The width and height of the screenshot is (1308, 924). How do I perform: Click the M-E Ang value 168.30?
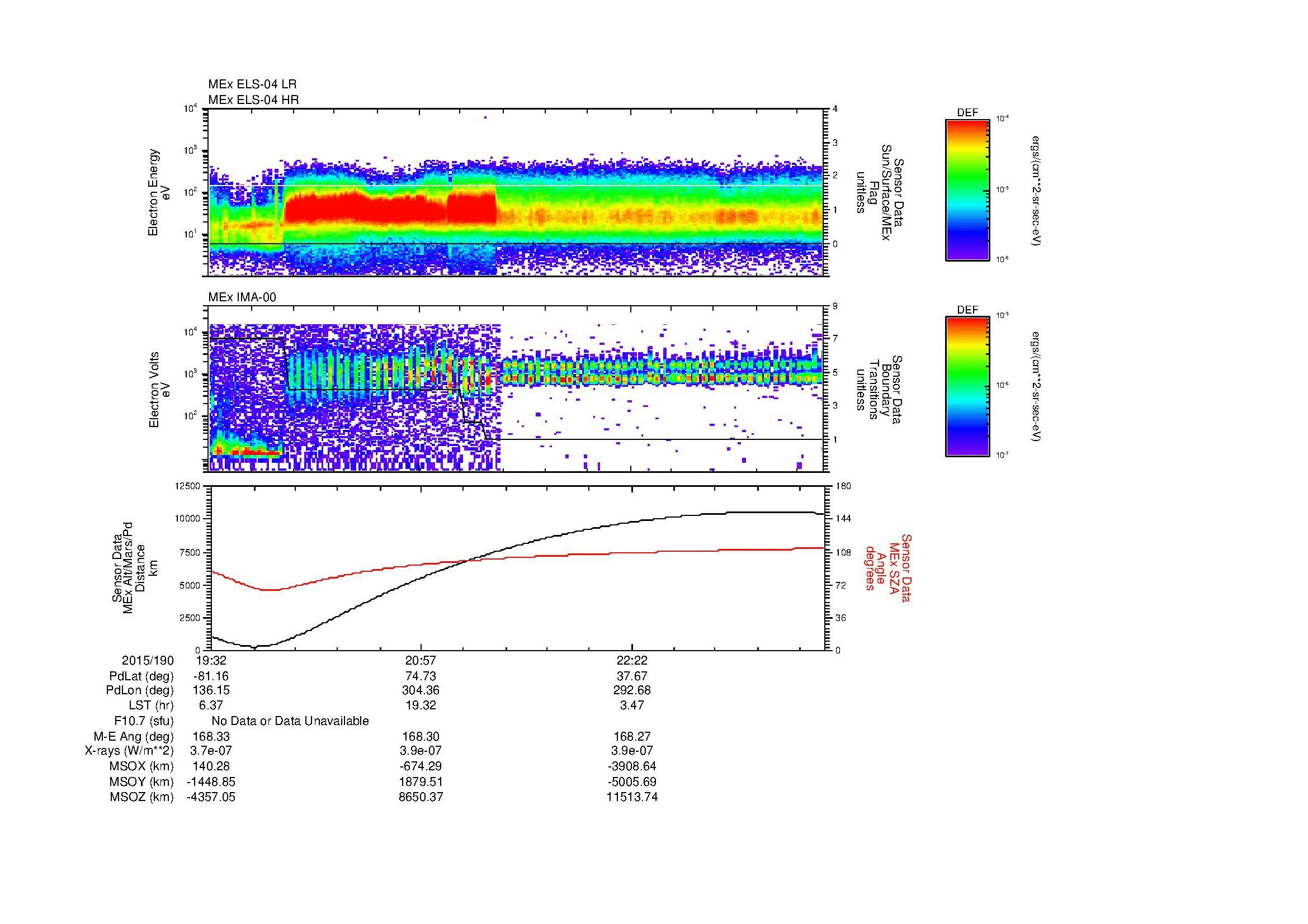(x=421, y=736)
